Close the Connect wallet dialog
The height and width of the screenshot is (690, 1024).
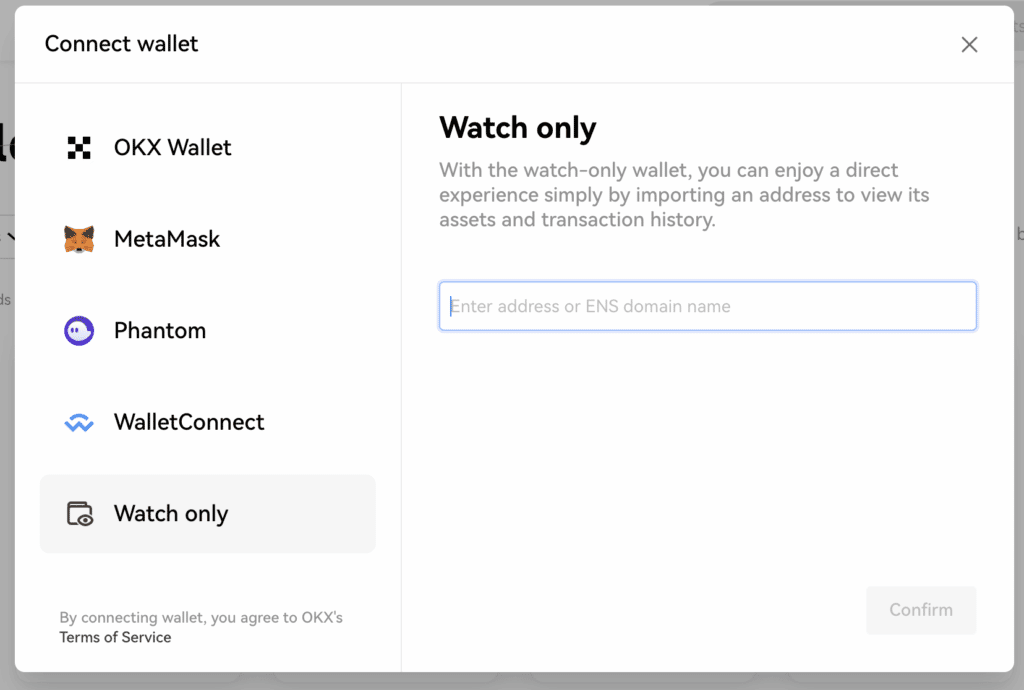[x=969, y=44]
